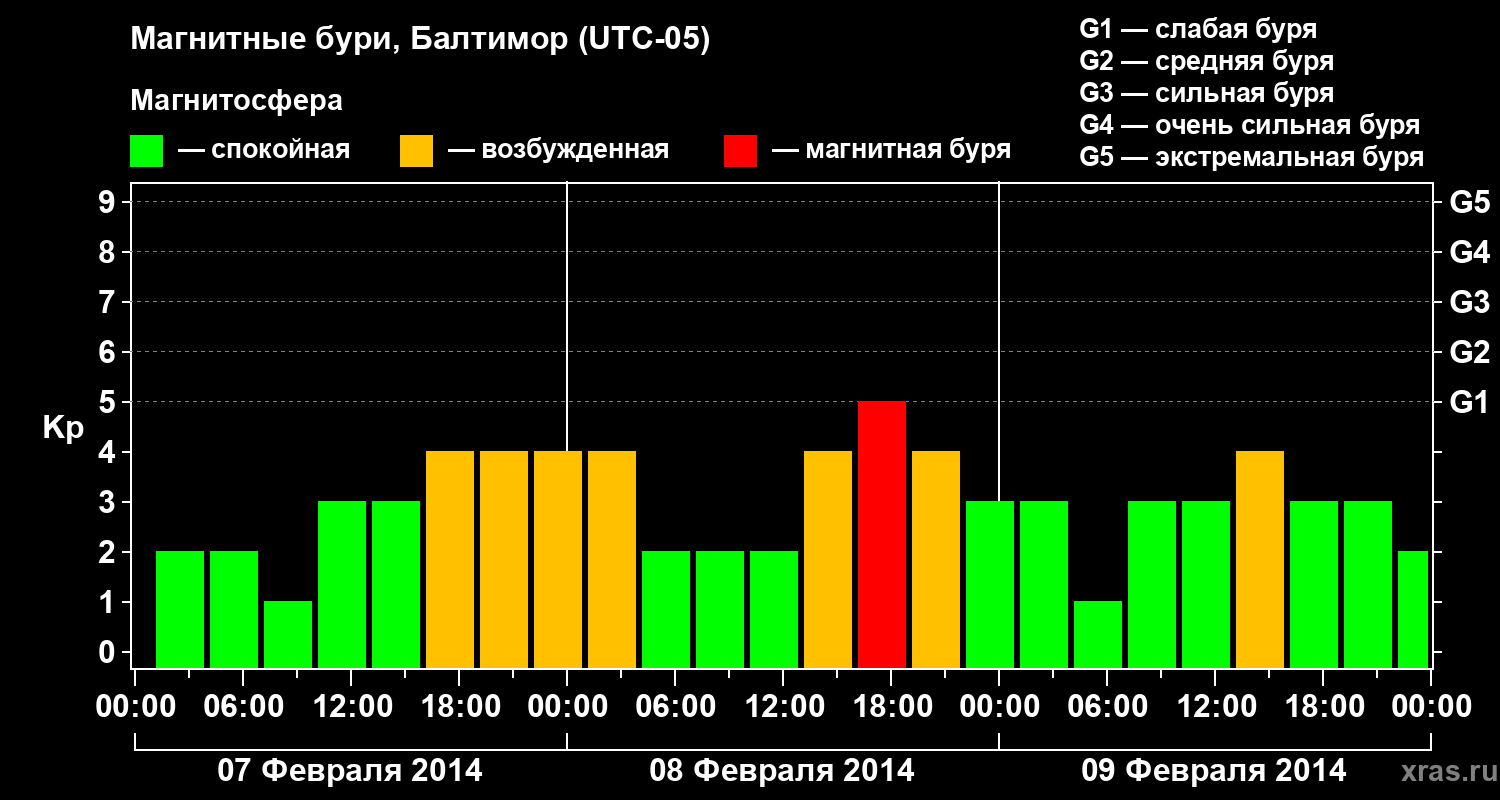Click the 'G1' label on the right axis
Image resolution: width=1500 pixels, height=800 pixels.
tap(1469, 402)
